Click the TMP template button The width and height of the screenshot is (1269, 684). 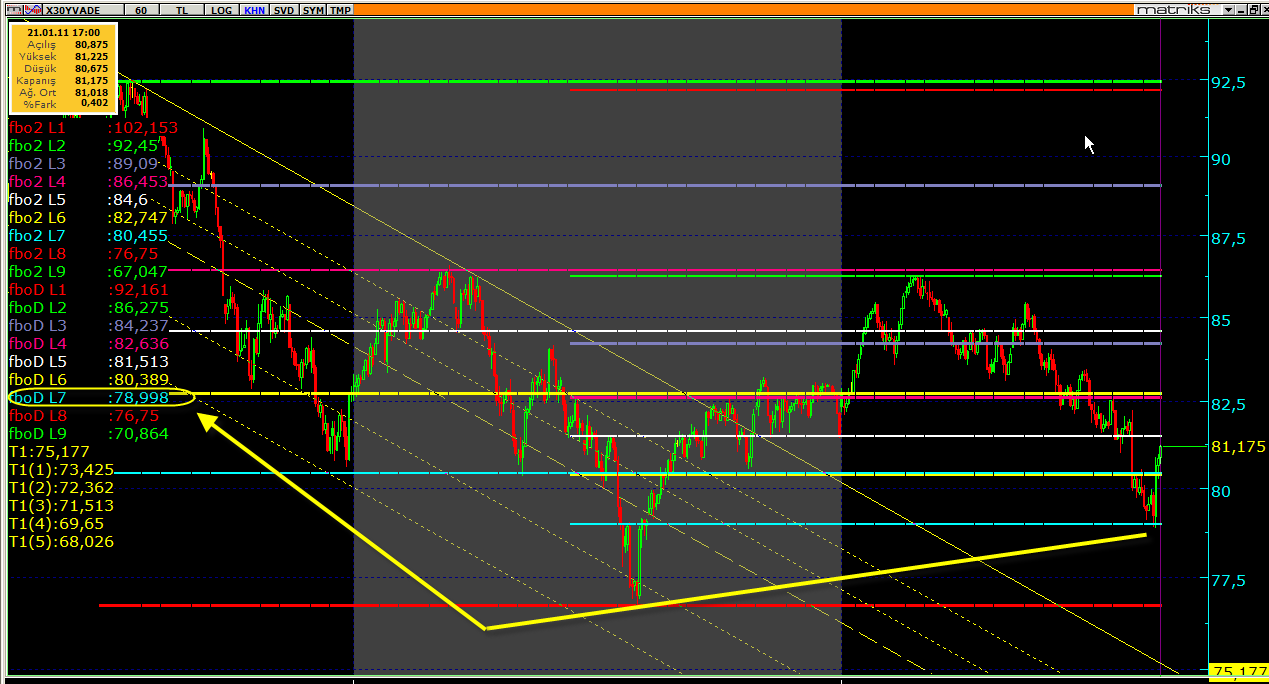341,9
